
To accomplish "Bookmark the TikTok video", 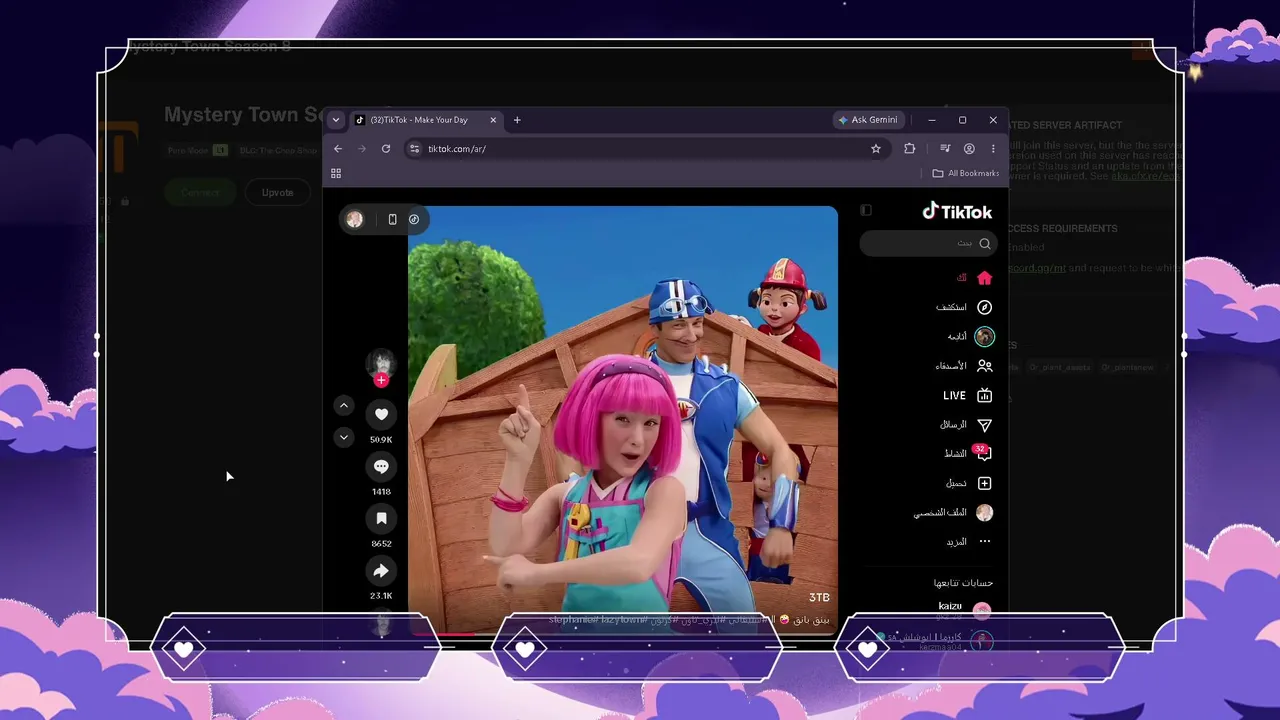I will point(381,518).
